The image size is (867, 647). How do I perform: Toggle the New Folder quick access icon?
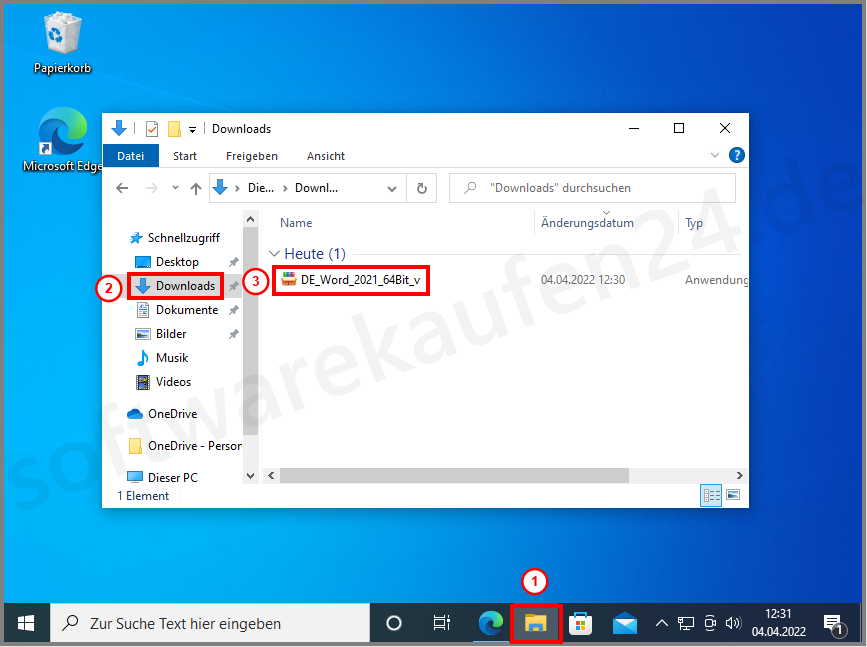[172, 128]
